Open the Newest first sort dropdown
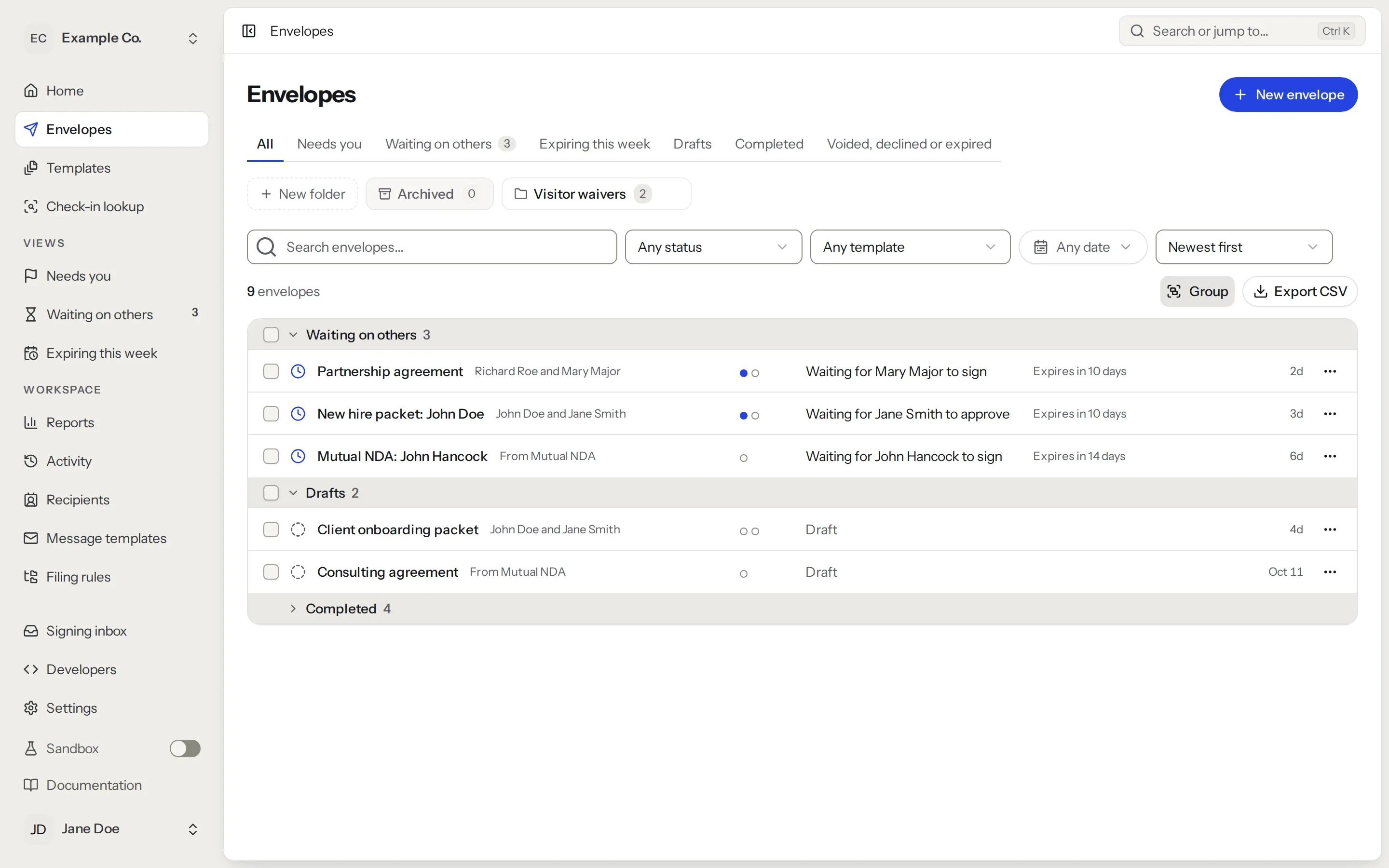The width and height of the screenshot is (1389, 868). tap(1244, 247)
